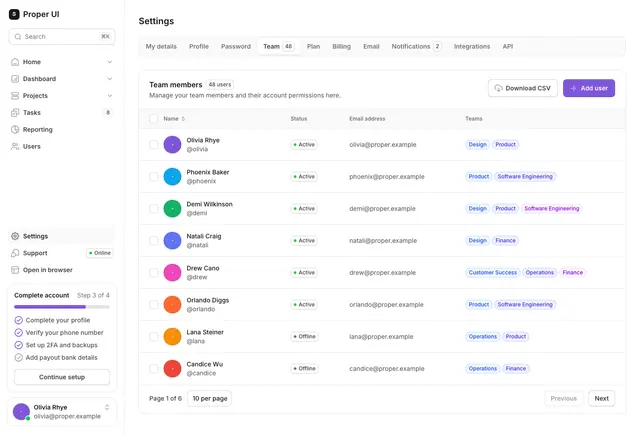Go to the Next page
Screen dimensions: 640x435
(x=602, y=399)
